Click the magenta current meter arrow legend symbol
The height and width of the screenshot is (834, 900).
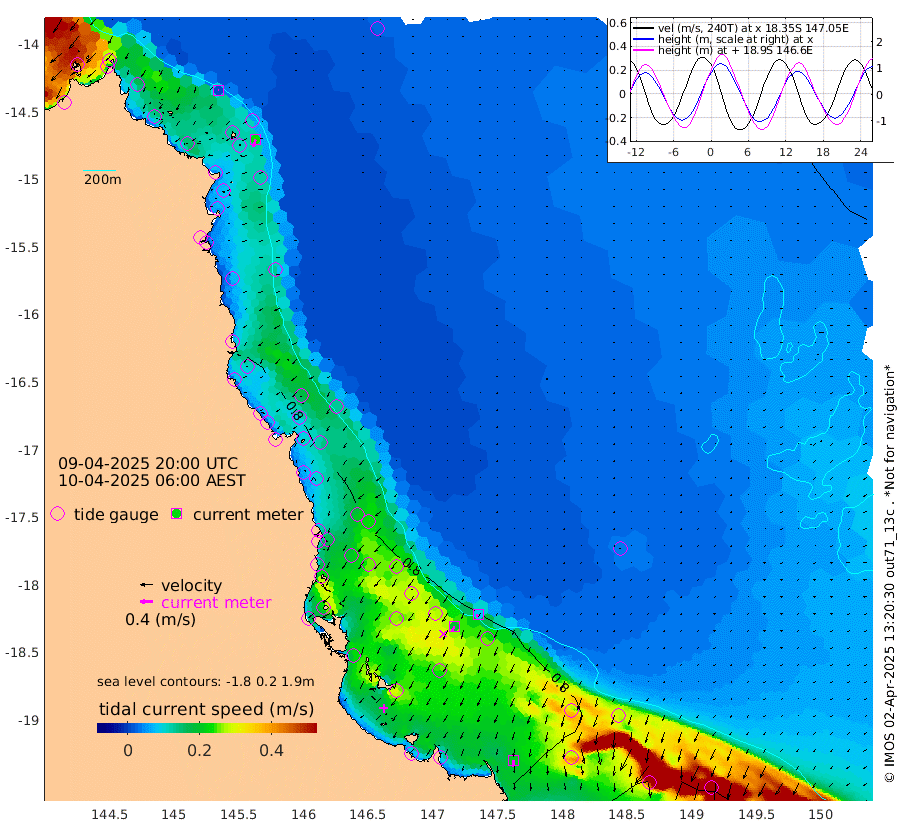tap(146, 602)
